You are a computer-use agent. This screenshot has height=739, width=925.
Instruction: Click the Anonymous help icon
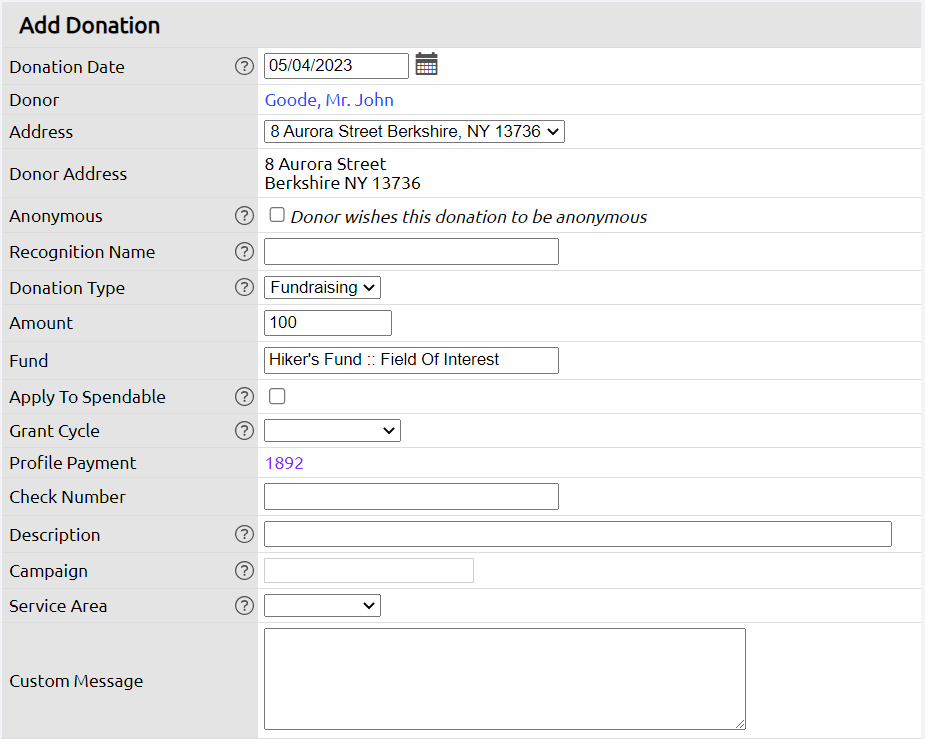244,215
